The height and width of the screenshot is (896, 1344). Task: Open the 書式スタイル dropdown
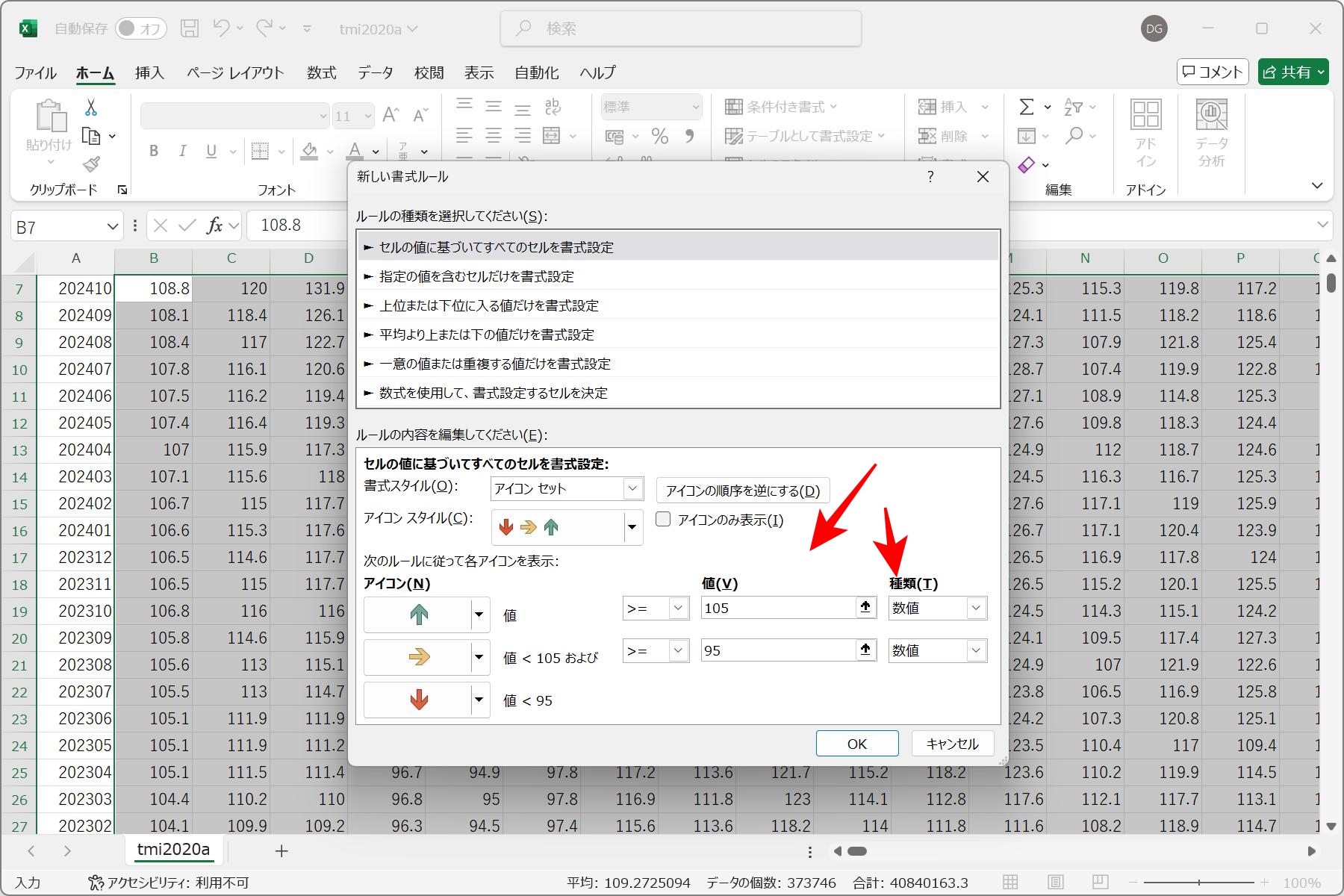[x=632, y=488]
